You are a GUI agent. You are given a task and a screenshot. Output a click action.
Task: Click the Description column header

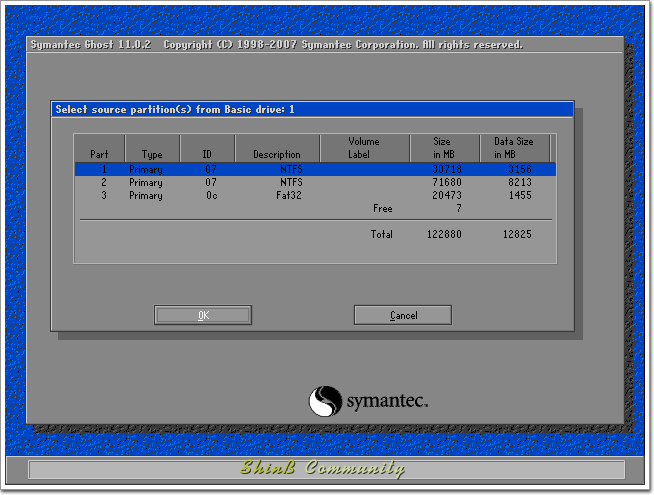pos(277,148)
